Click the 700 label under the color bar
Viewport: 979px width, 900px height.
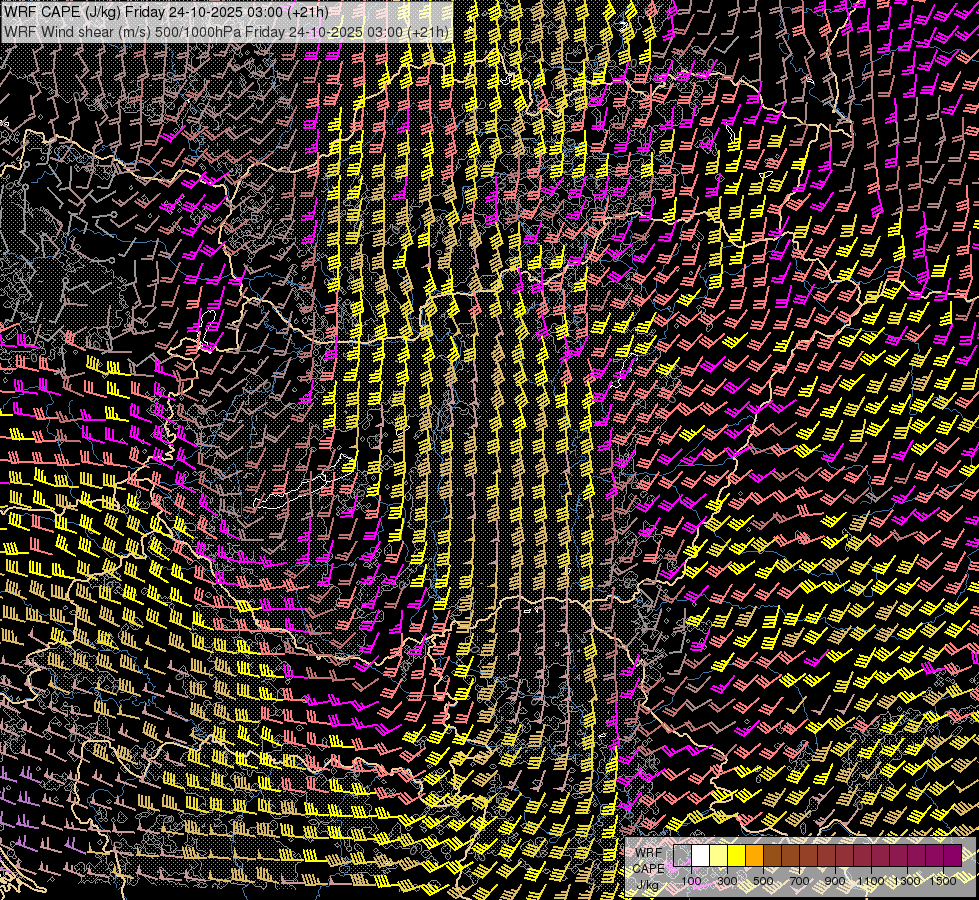coord(799,881)
